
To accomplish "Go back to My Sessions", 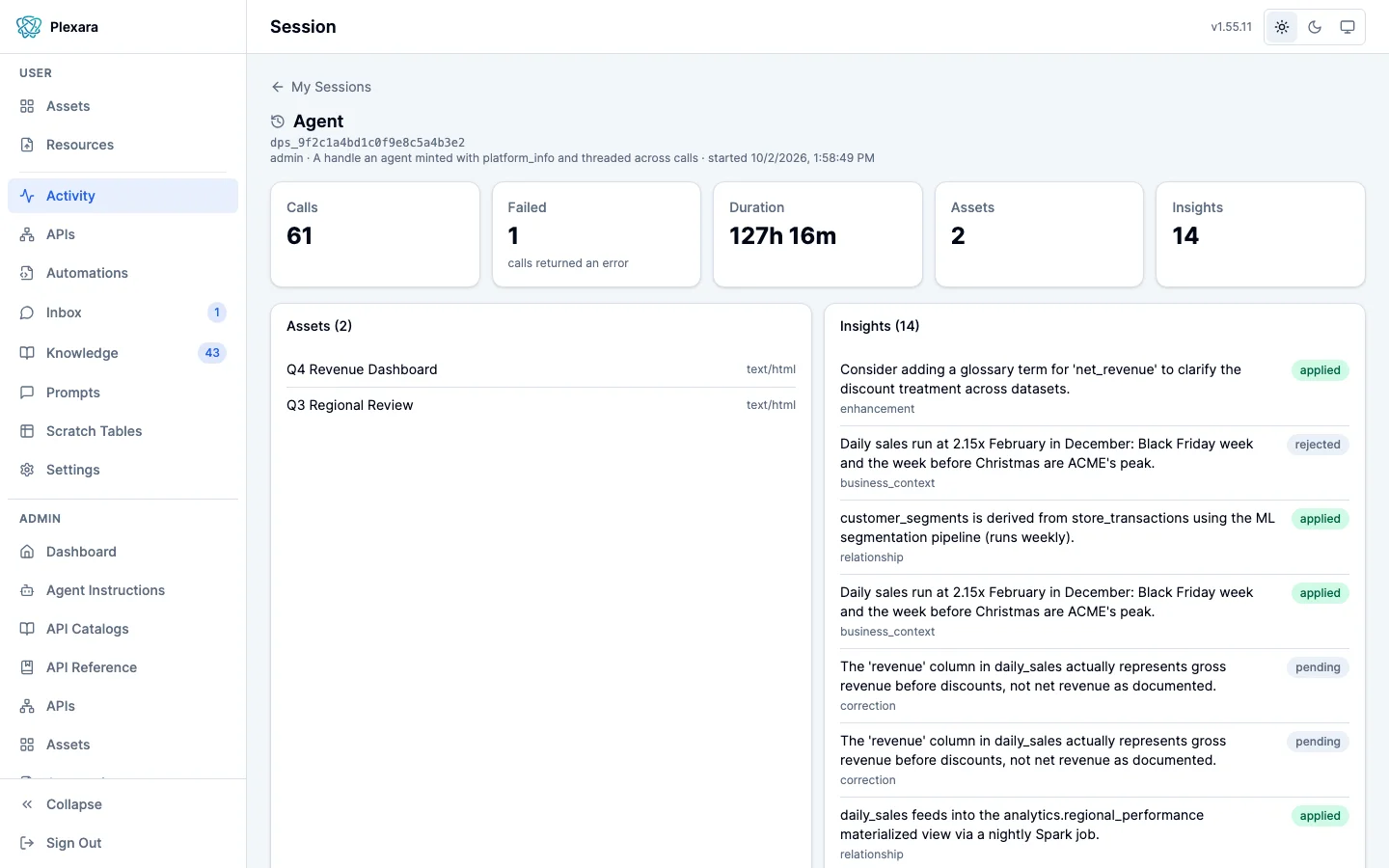I will pyautogui.click(x=321, y=87).
